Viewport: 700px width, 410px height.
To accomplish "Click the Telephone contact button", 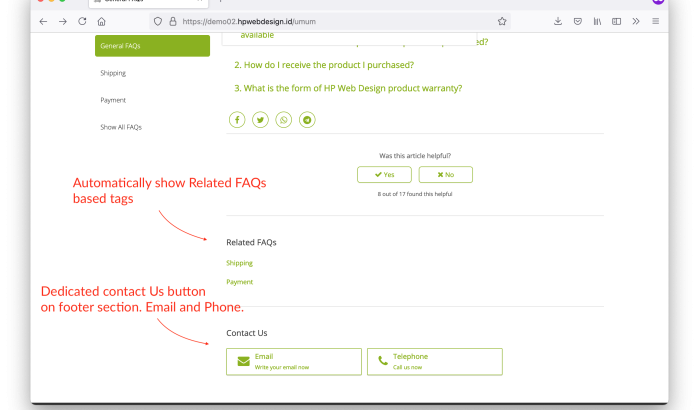I will pos(435,362).
